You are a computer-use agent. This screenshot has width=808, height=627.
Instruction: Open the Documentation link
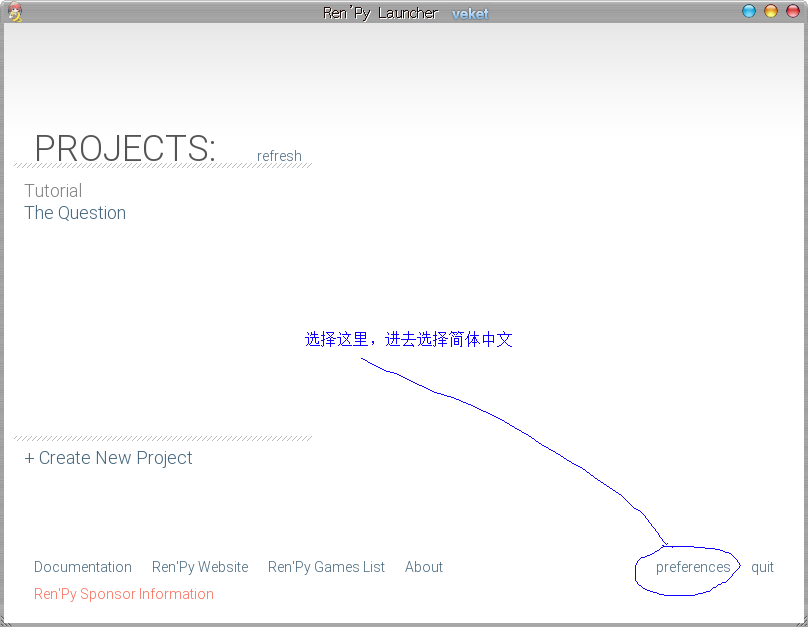[x=83, y=567]
